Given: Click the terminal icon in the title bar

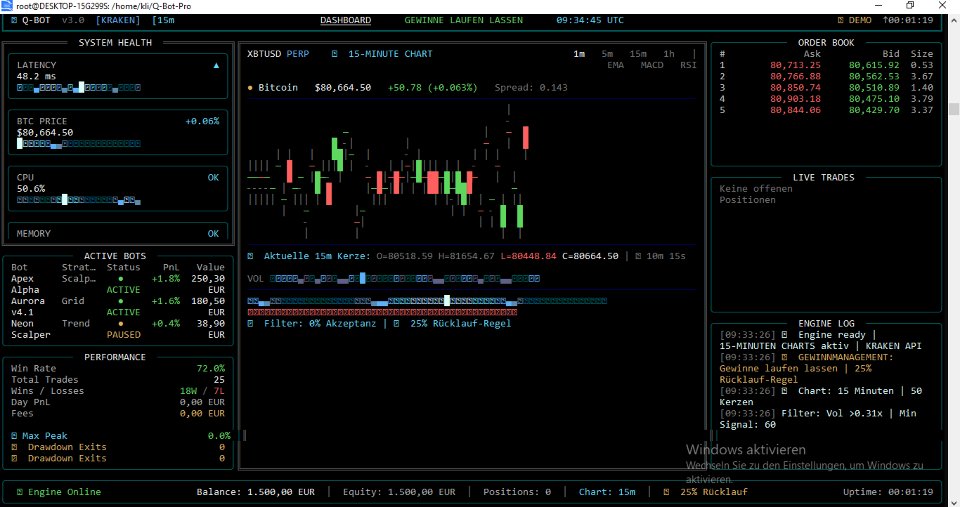Looking at the screenshot, I should (x=6, y=6).
